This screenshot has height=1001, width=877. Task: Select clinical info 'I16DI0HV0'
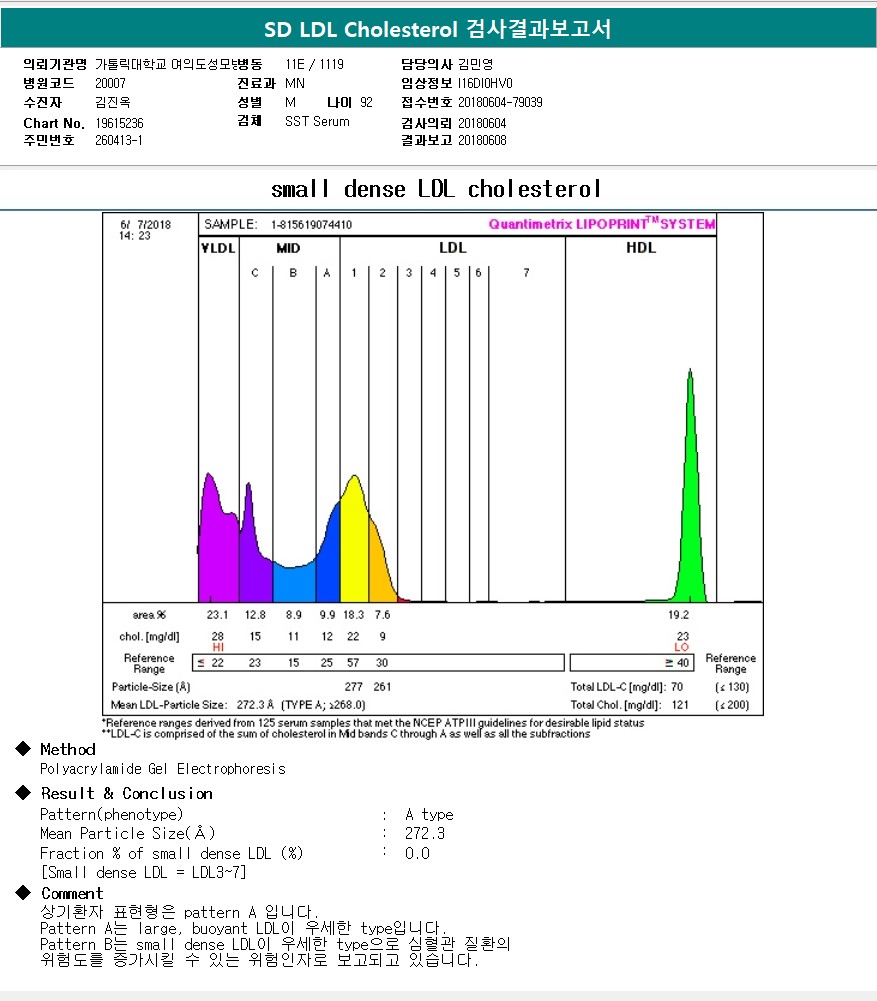pos(485,83)
